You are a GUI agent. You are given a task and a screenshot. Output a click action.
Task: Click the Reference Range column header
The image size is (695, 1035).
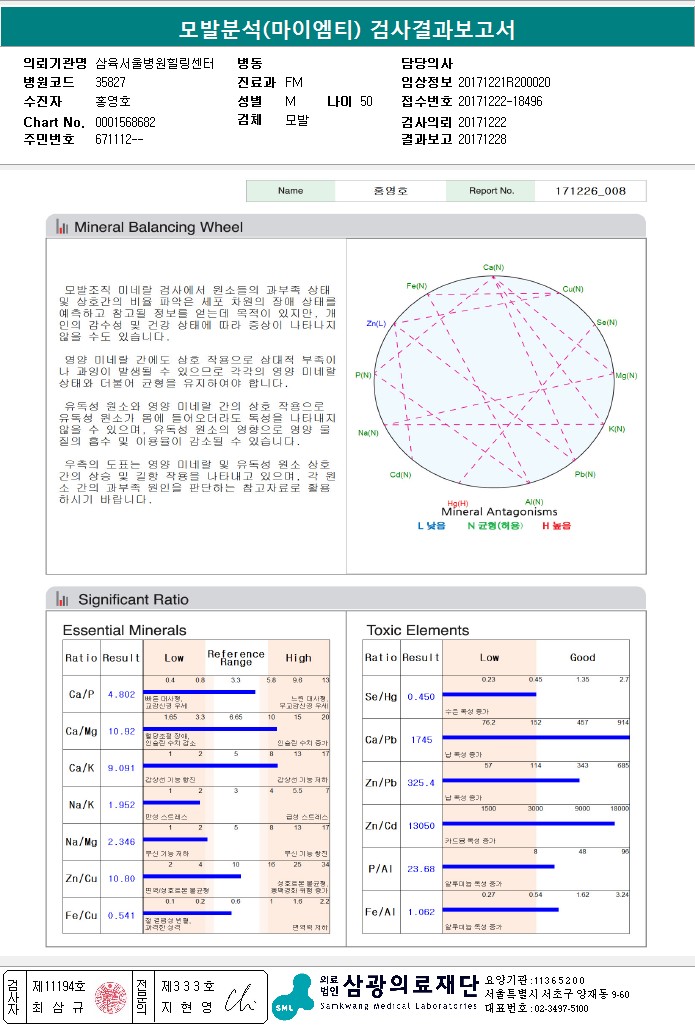coord(236,657)
